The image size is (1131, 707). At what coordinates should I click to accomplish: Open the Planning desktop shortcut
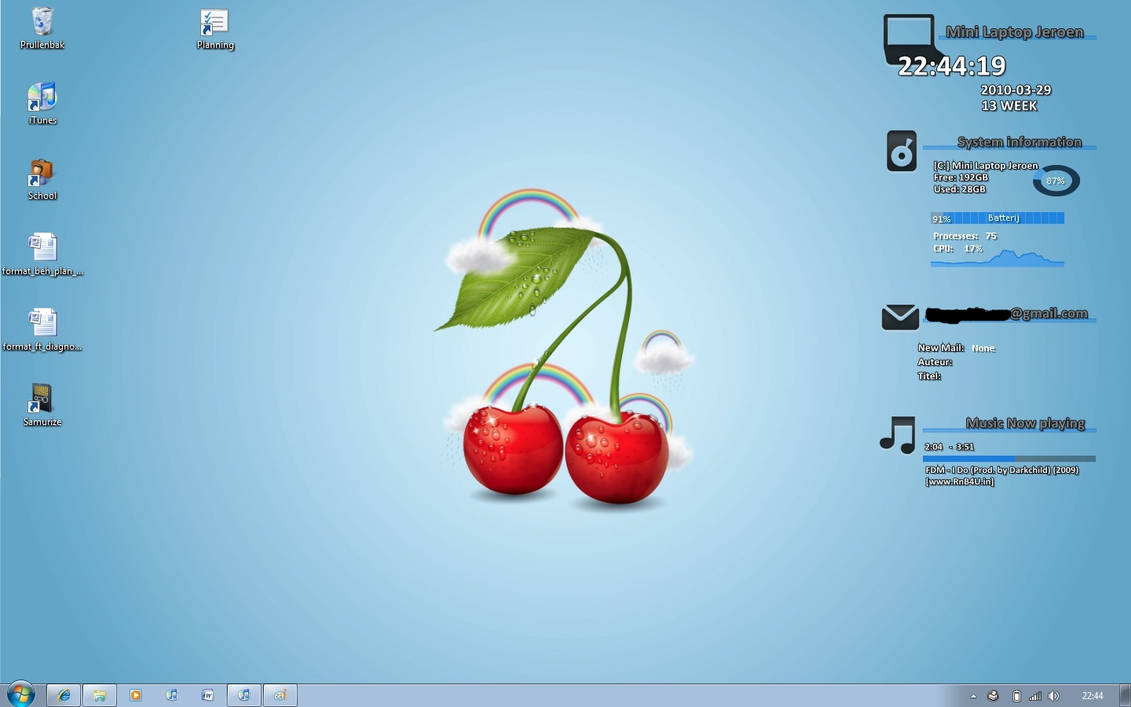(215, 29)
